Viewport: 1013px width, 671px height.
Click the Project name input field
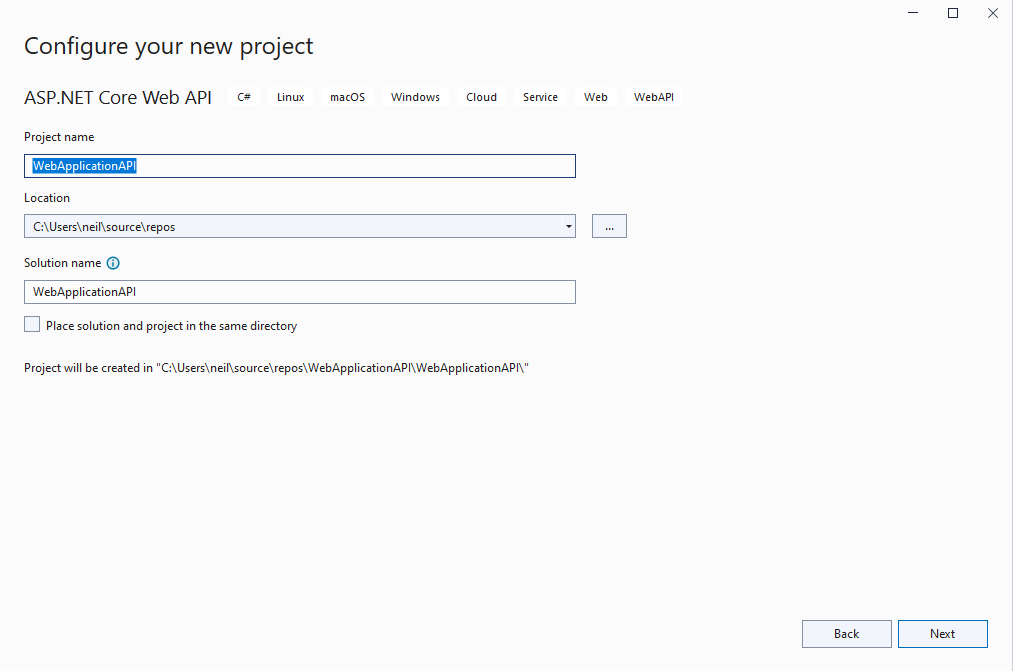[300, 166]
